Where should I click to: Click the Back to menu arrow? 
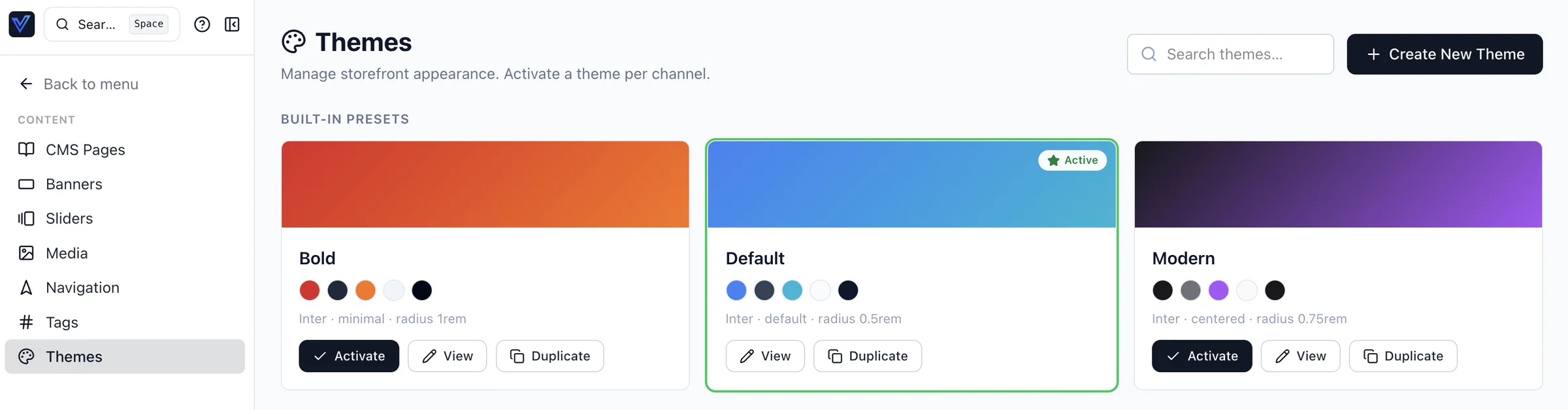[x=26, y=84]
